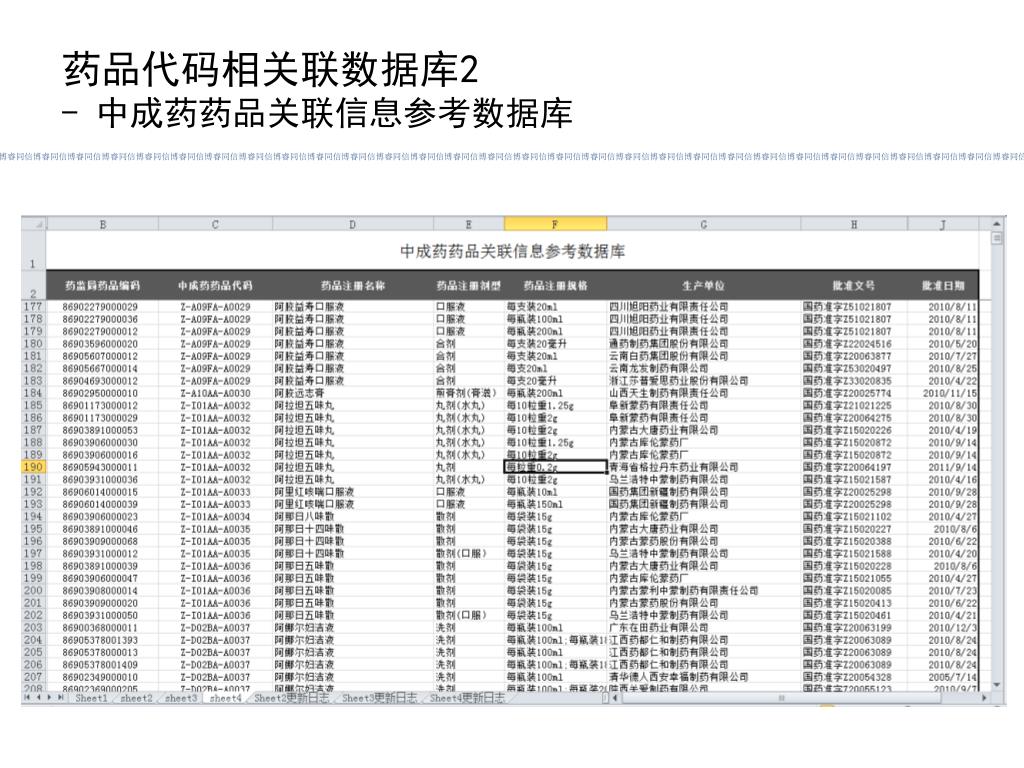The height and width of the screenshot is (768, 1024).
Task: Click cell 阿那日八味散
Action: (x=353, y=517)
